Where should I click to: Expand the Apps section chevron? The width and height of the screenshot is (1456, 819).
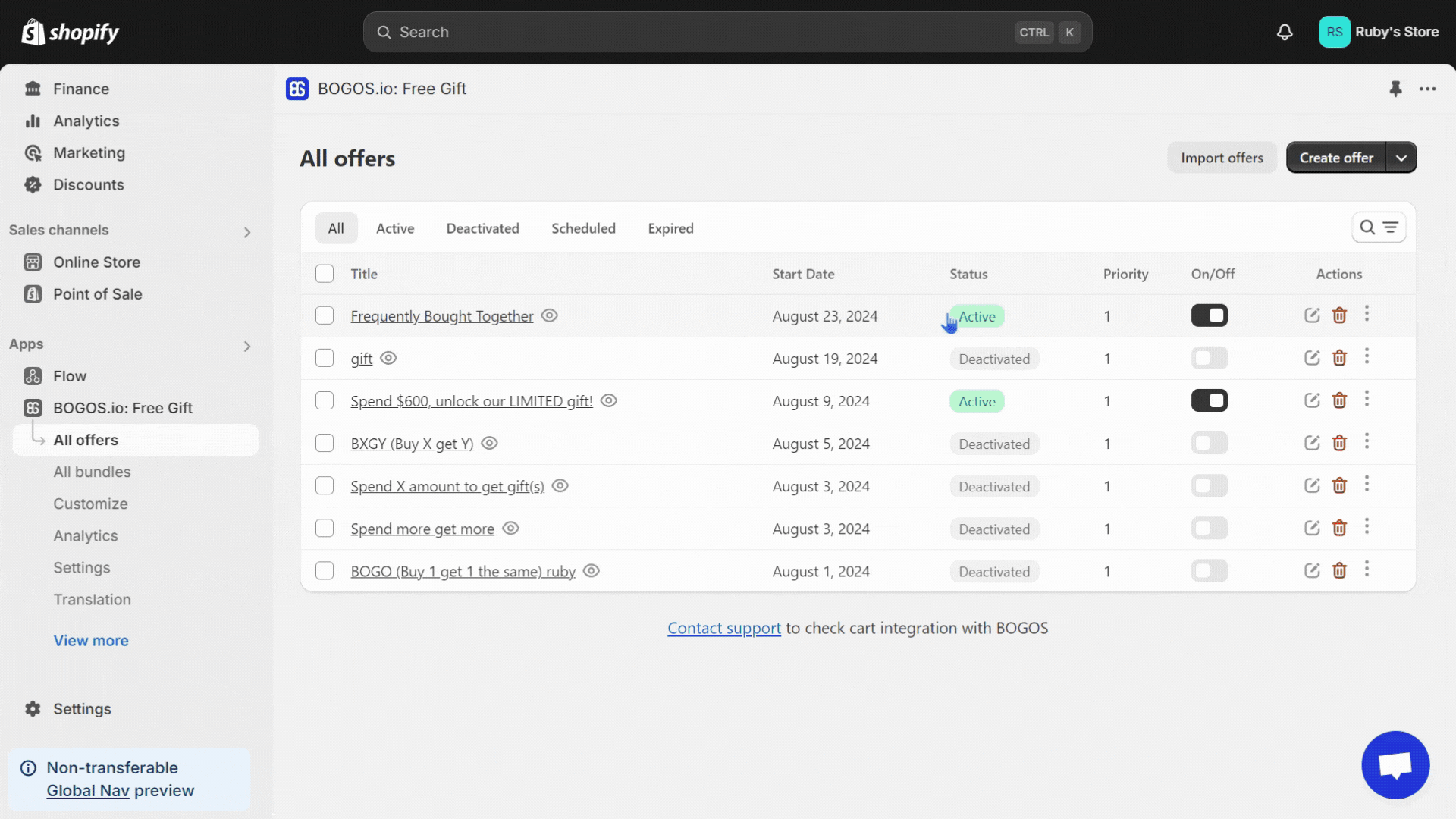247,346
